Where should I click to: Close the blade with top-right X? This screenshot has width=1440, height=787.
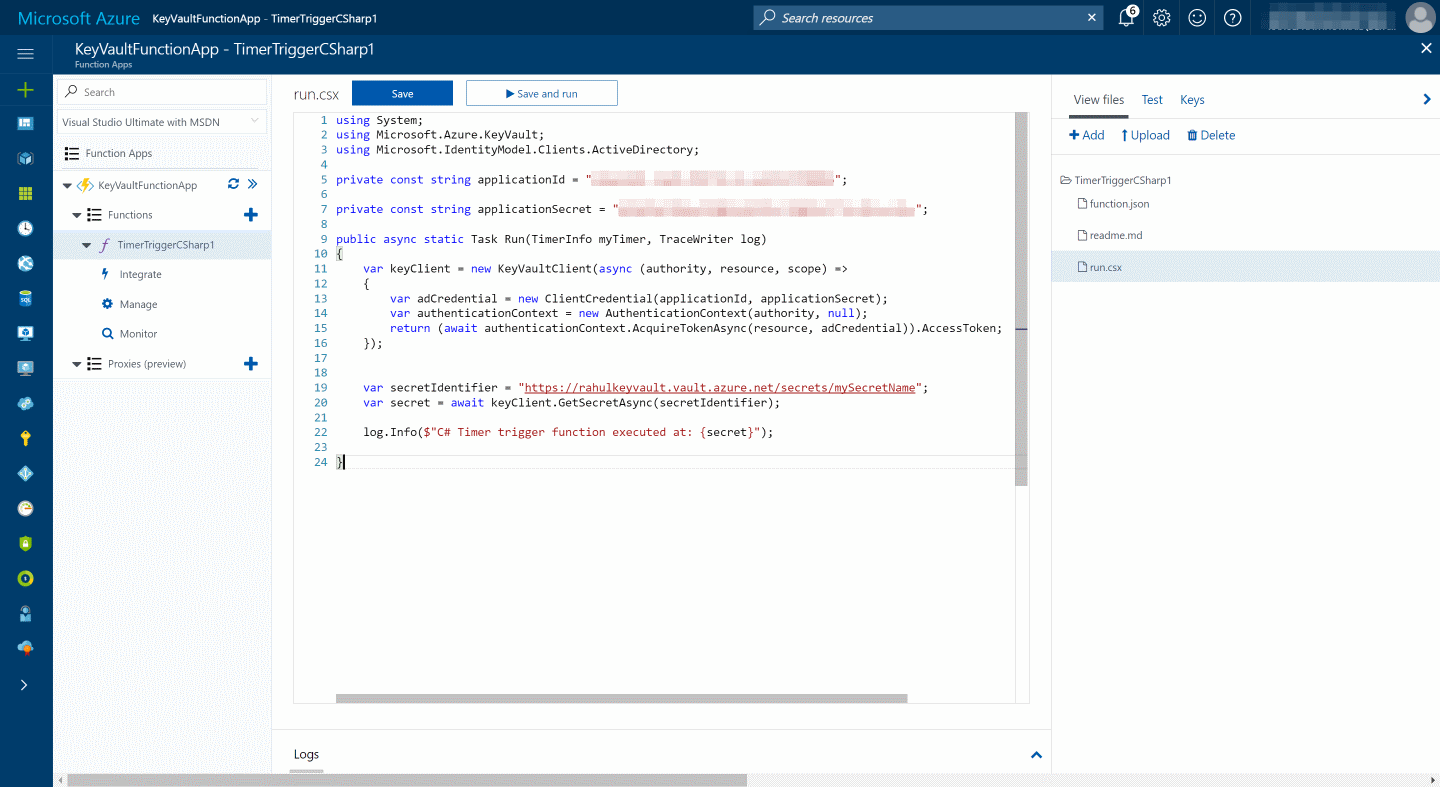point(1426,48)
